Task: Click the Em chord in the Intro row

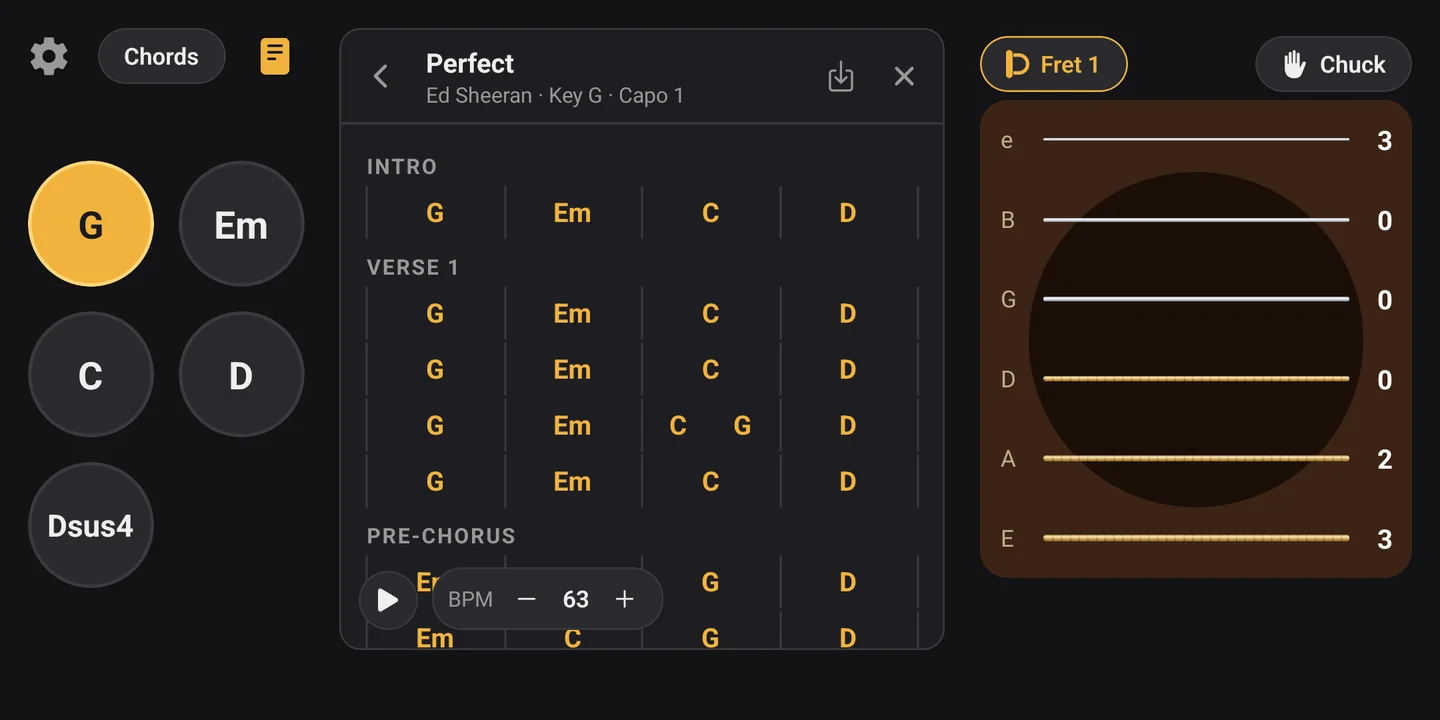Action: (x=572, y=213)
